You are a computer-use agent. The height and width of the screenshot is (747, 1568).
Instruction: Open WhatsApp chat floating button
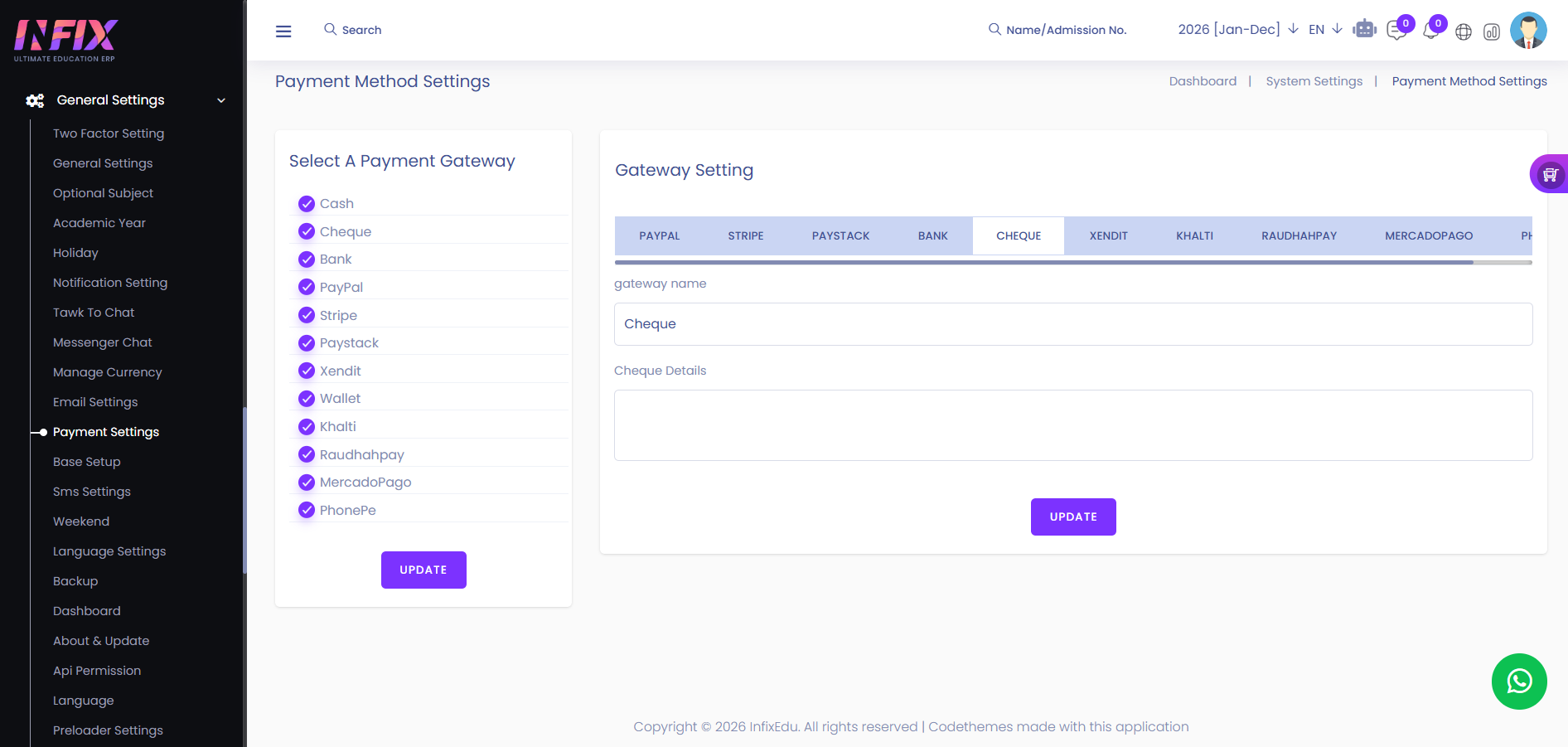(x=1519, y=682)
